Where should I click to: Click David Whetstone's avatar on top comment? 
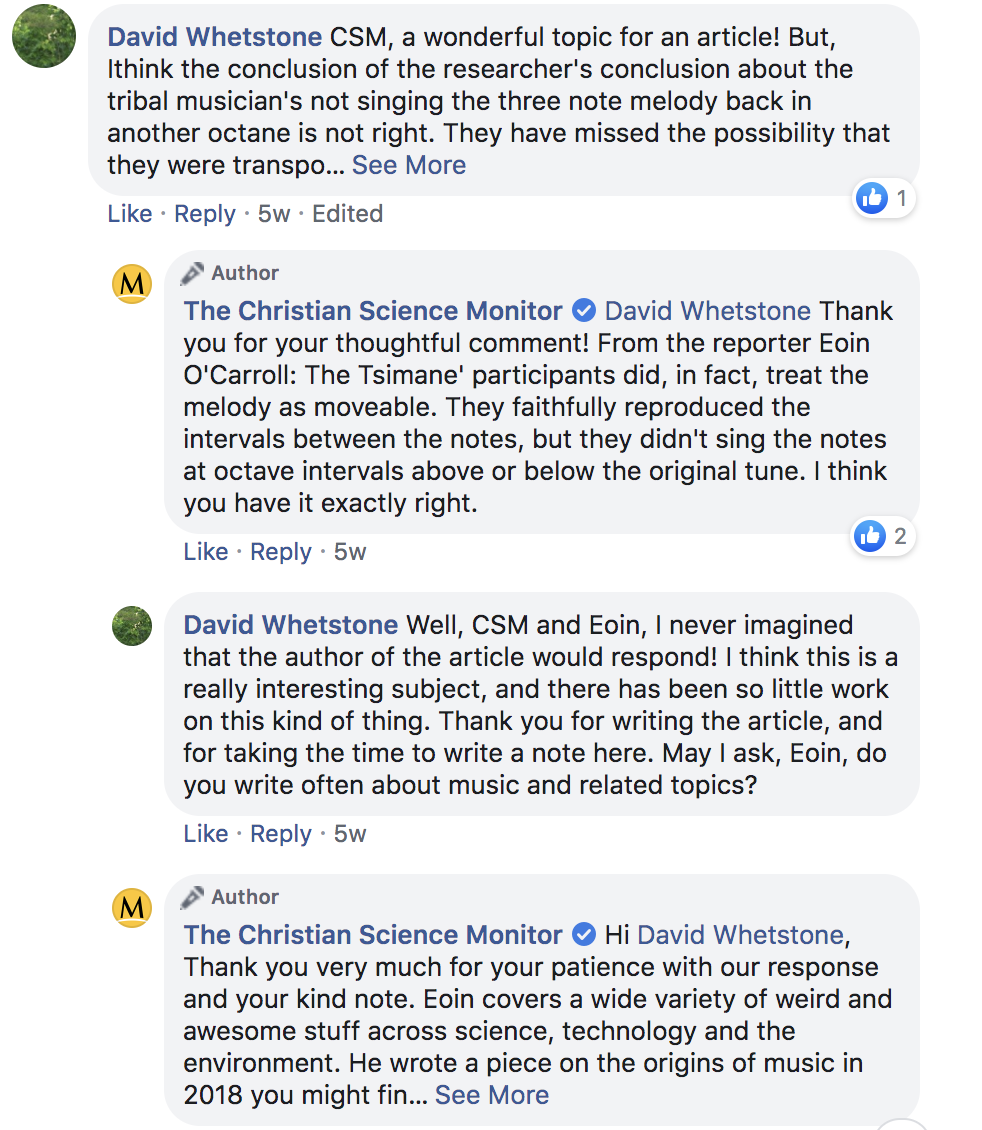click(44, 36)
